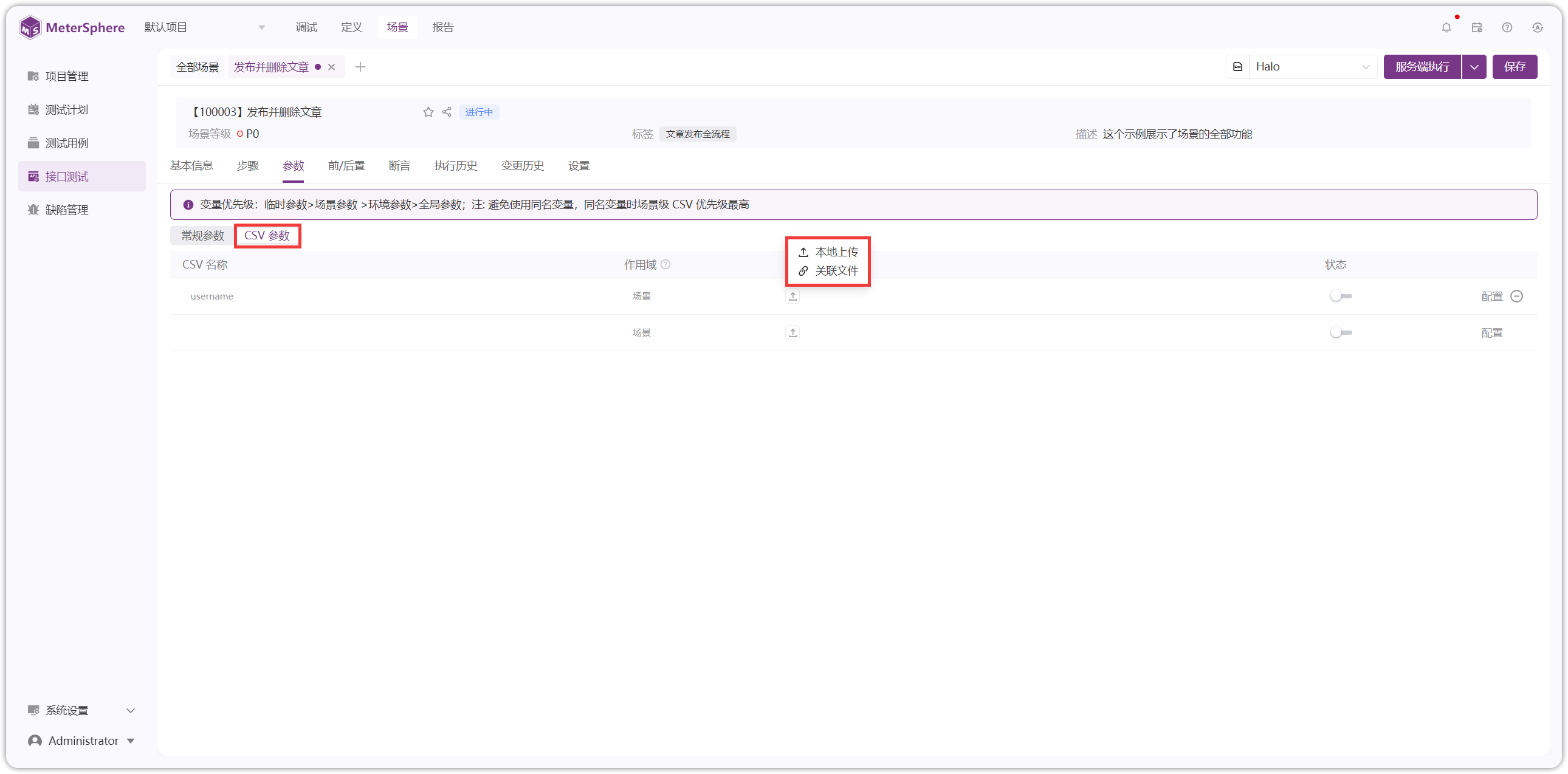Open notifications bell icon
The height and width of the screenshot is (774, 1568).
pyautogui.click(x=1446, y=27)
